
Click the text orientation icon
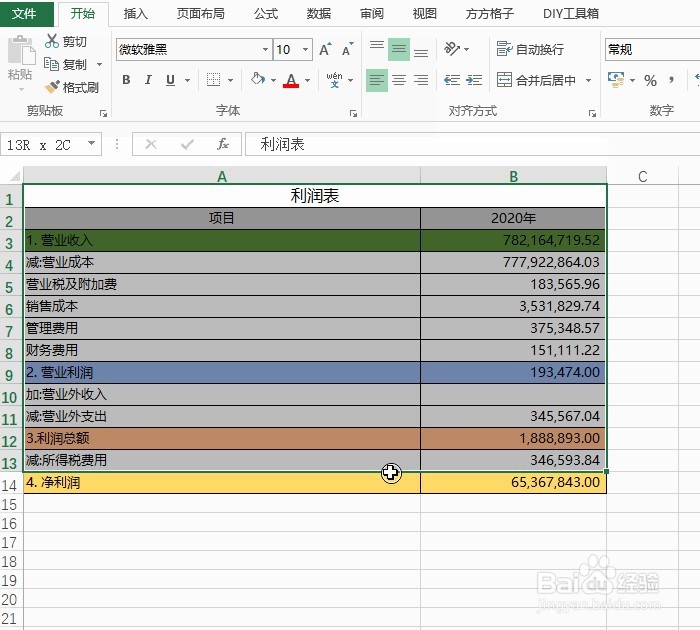(x=452, y=48)
